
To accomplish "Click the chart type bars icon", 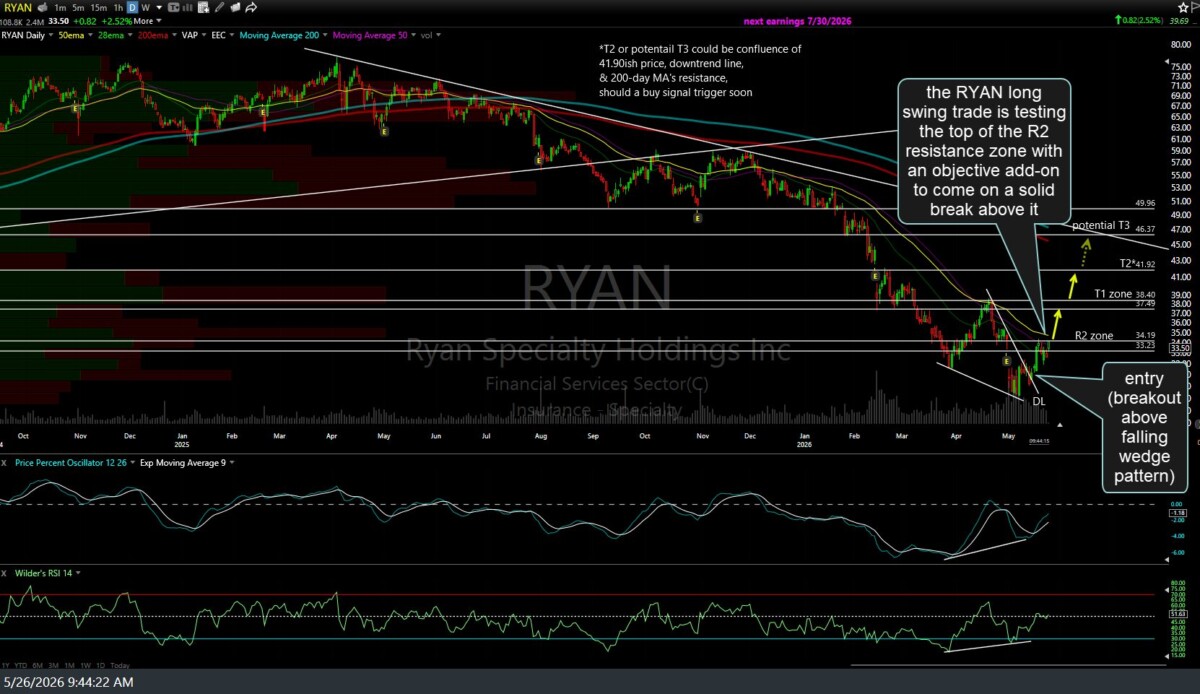I will [188, 7].
